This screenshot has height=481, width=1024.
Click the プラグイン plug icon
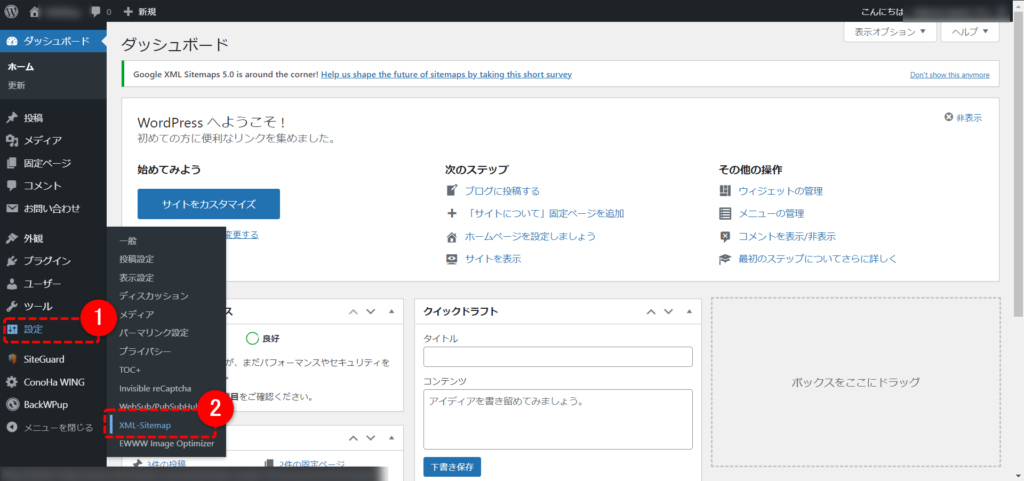11,261
